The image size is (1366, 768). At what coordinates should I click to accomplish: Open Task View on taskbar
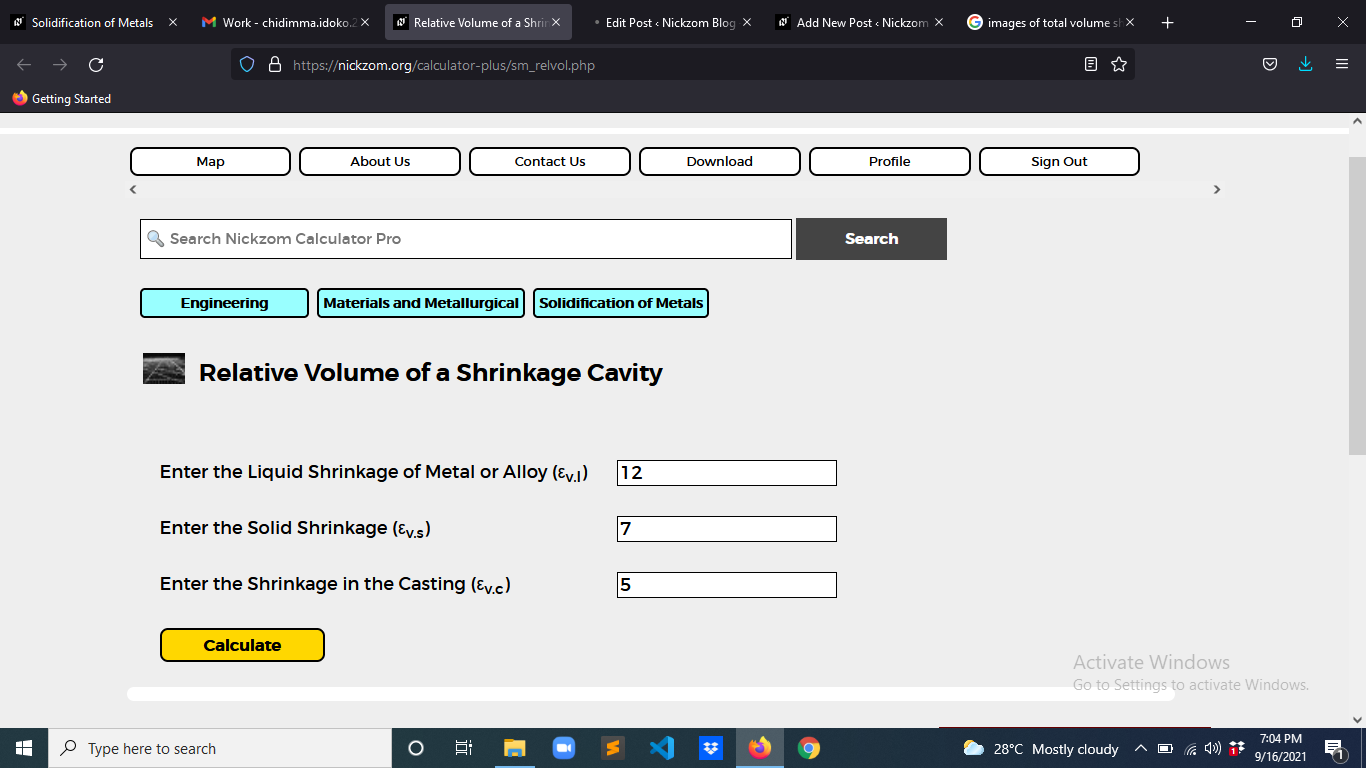point(464,748)
